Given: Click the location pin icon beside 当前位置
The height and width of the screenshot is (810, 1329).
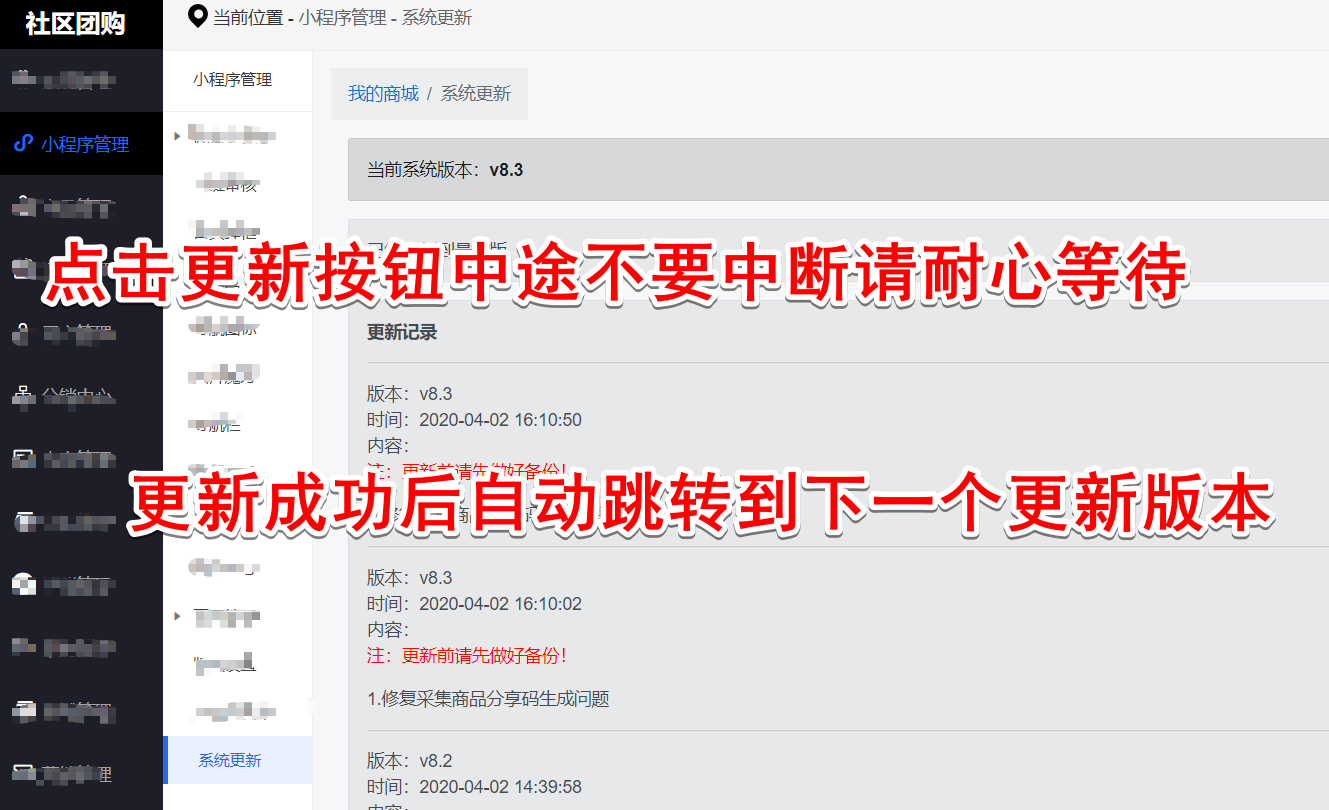Looking at the screenshot, I should 198,15.
